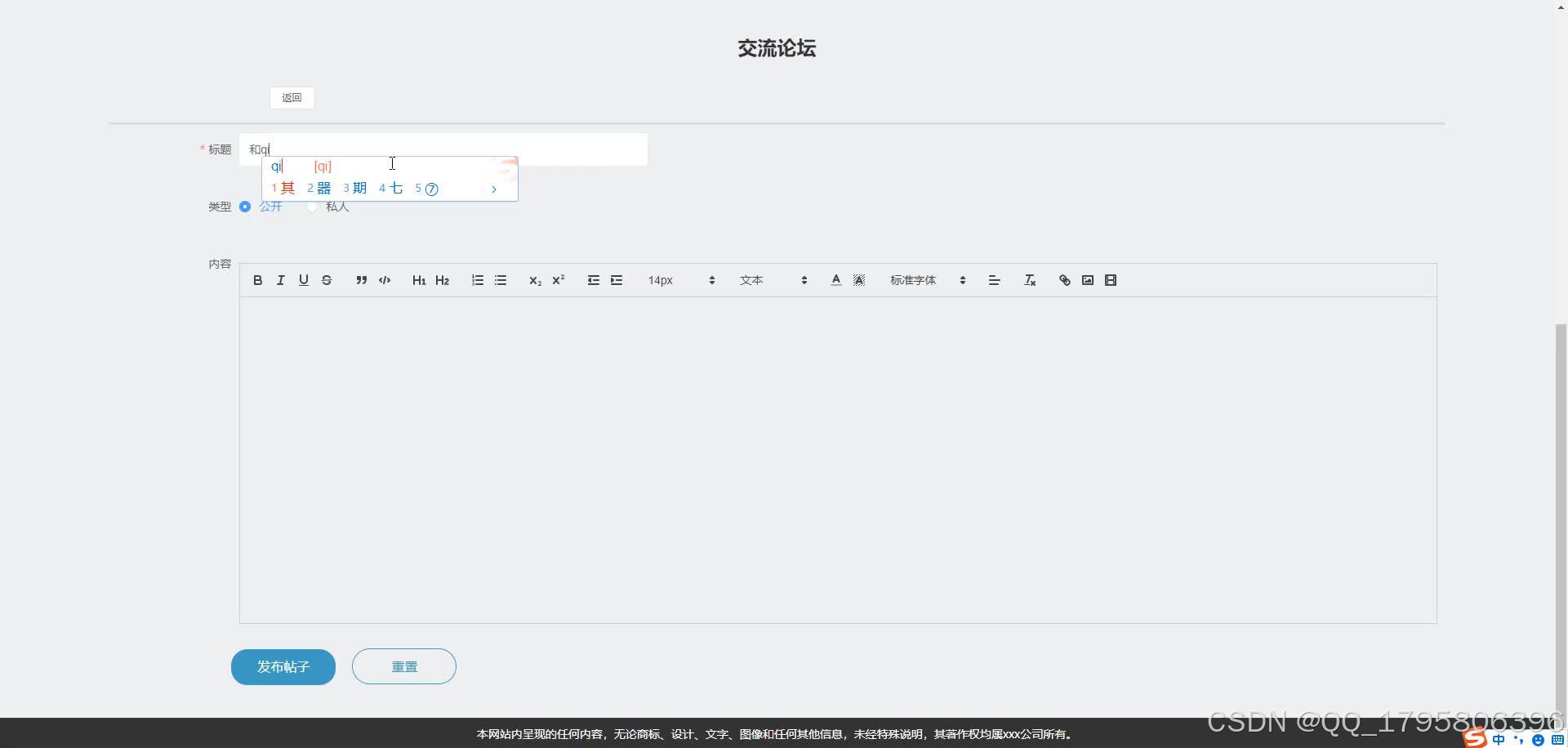Open text alignment options

coord(994,280)
